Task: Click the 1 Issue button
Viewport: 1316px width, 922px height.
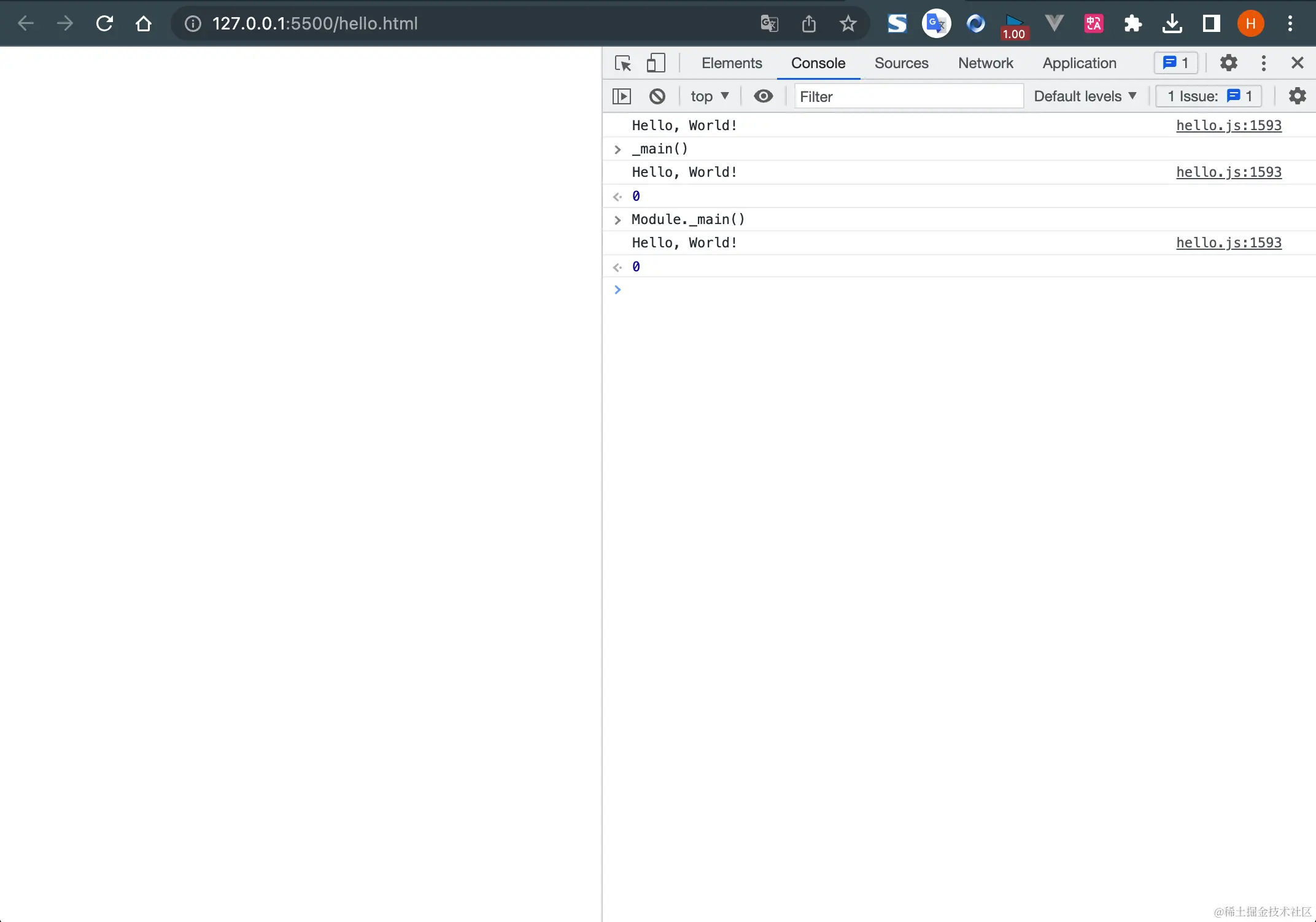Action: click(1207, 96)
